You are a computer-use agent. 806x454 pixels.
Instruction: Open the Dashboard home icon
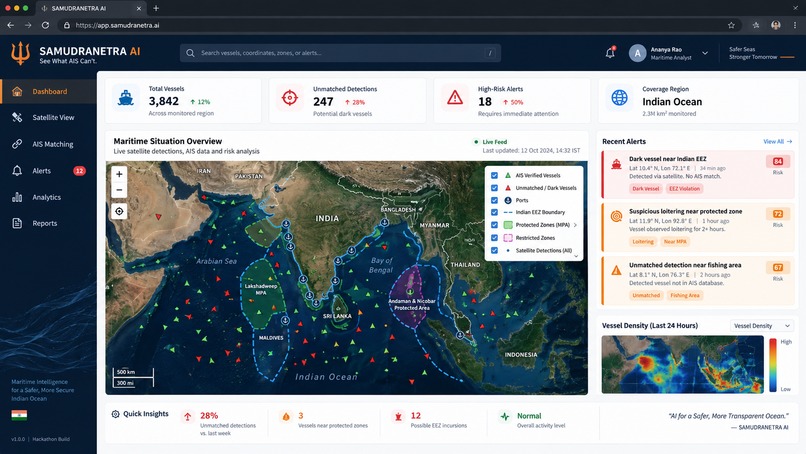point(17,92)
